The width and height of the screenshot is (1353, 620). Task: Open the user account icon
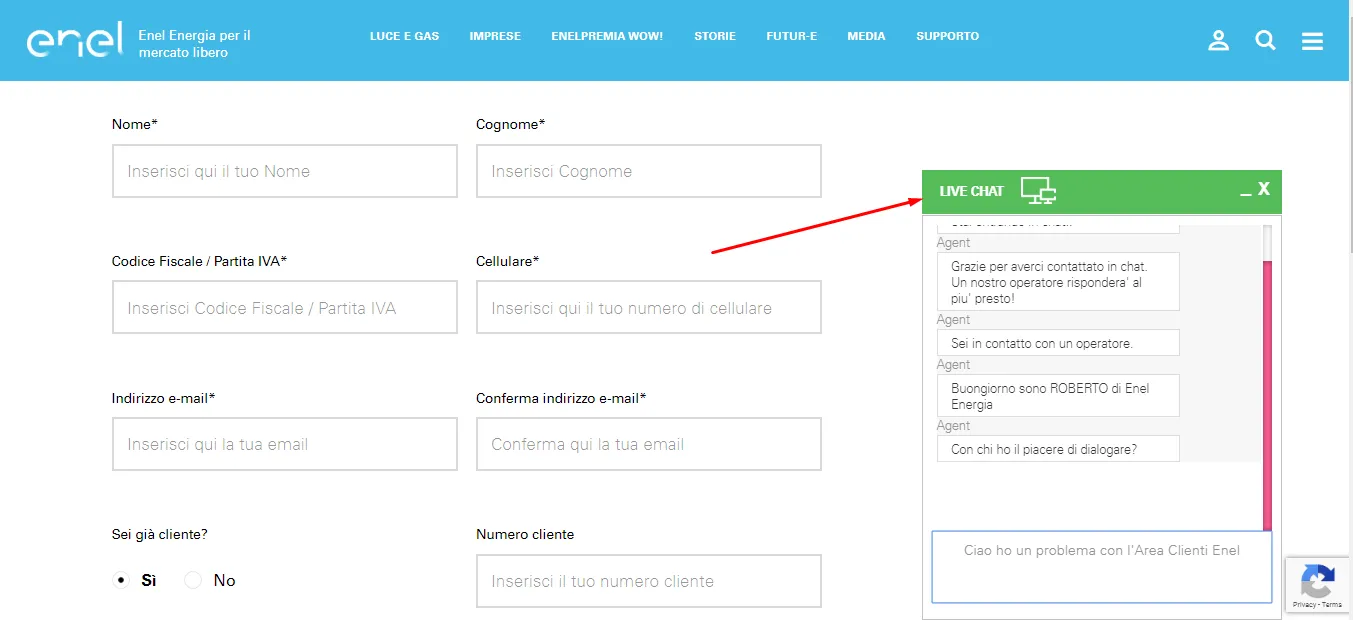tap(1218, 41)
